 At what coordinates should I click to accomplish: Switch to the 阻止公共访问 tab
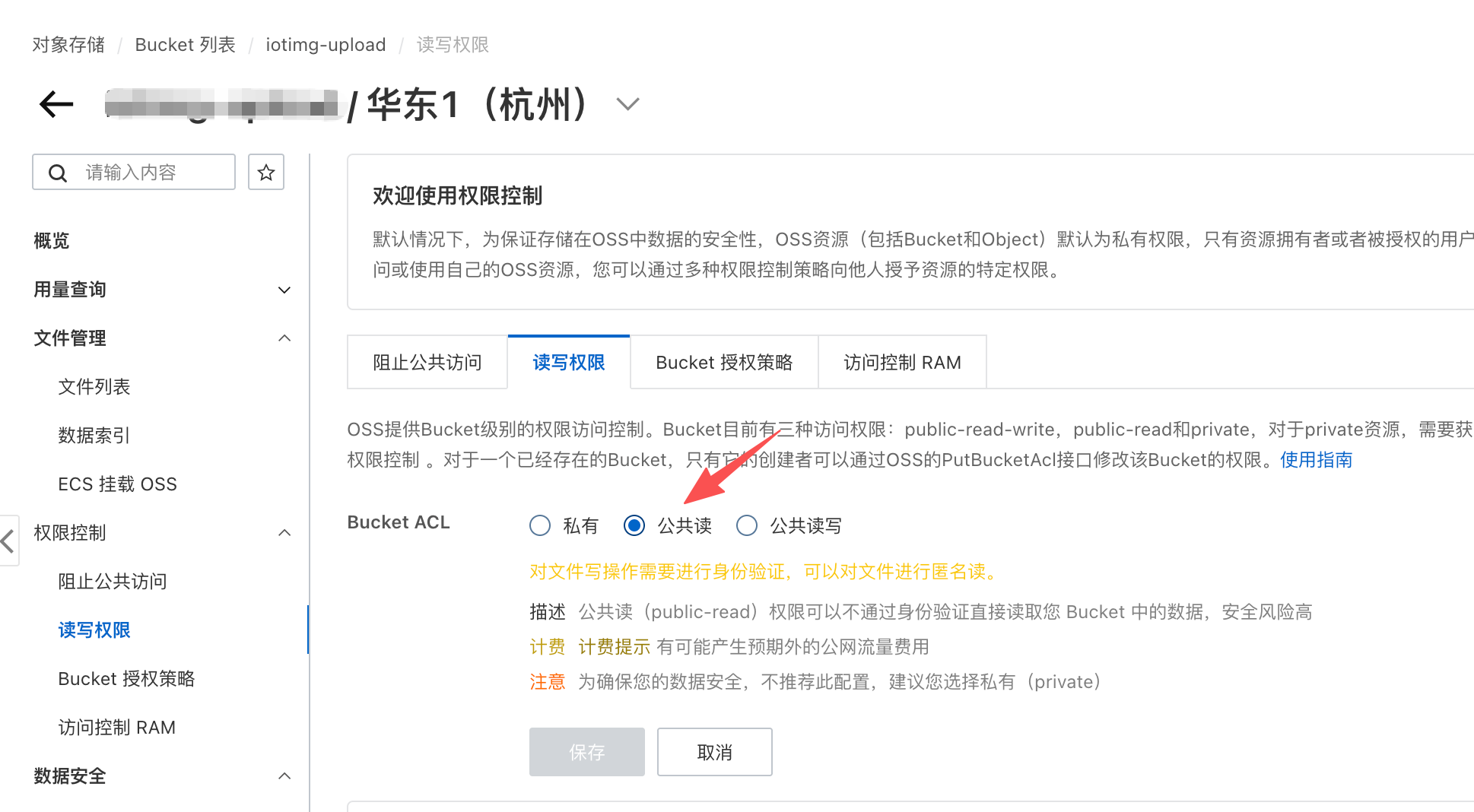(427, 363)
